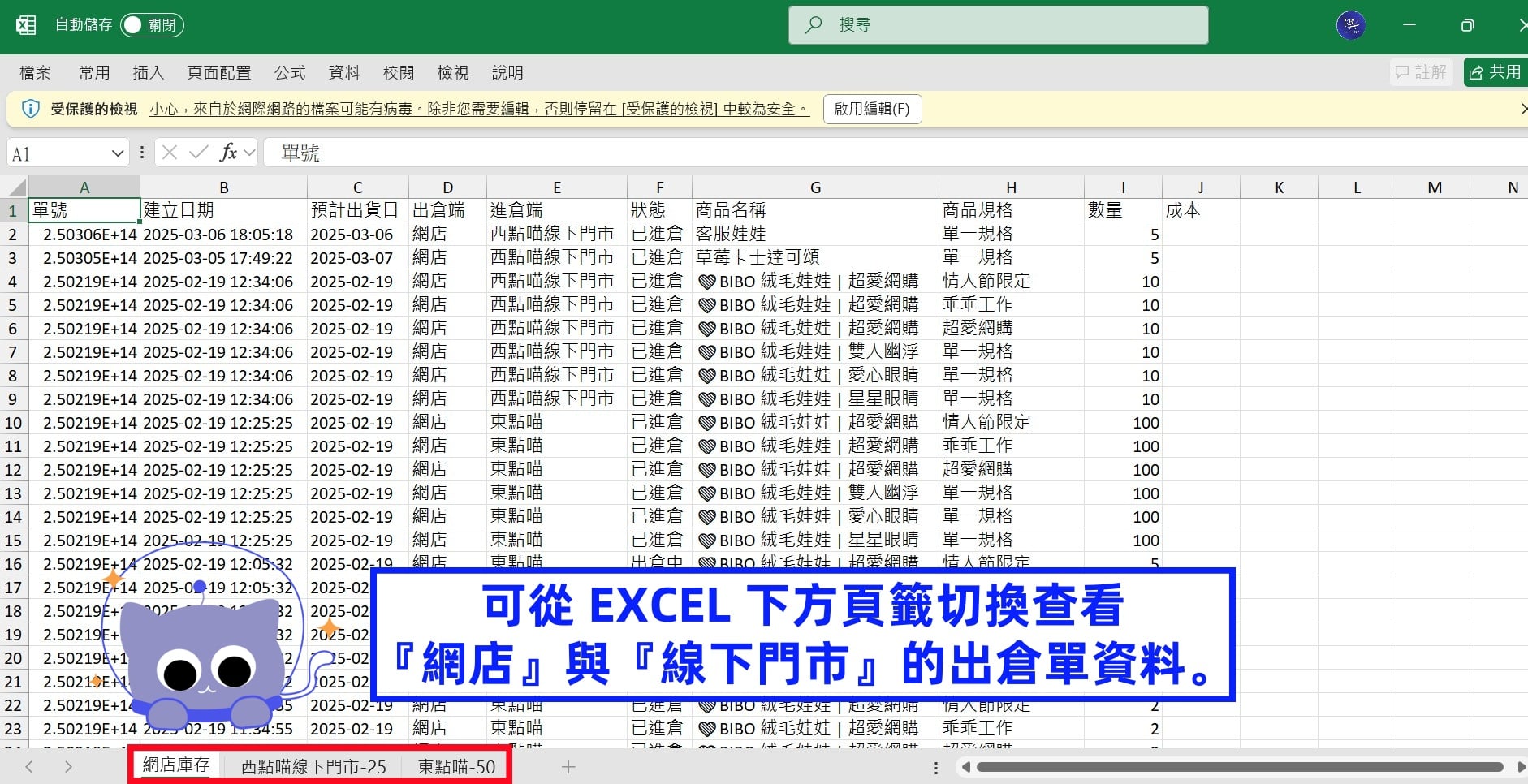
Task: Click next sheet navigation arrow
Action: point(68,766)
